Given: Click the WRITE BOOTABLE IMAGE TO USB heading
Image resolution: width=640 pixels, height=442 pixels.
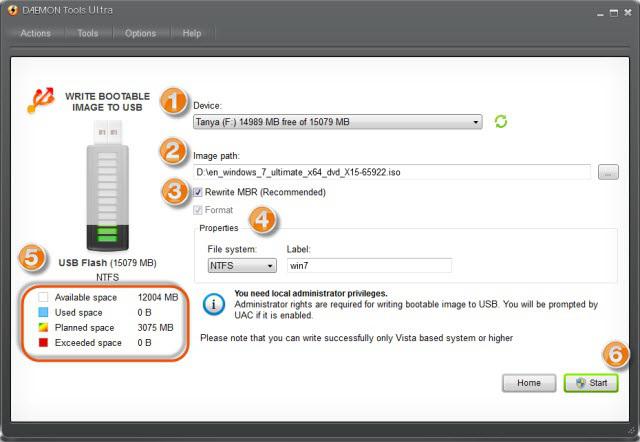Looking at the screenshot, I should point(107,102).
